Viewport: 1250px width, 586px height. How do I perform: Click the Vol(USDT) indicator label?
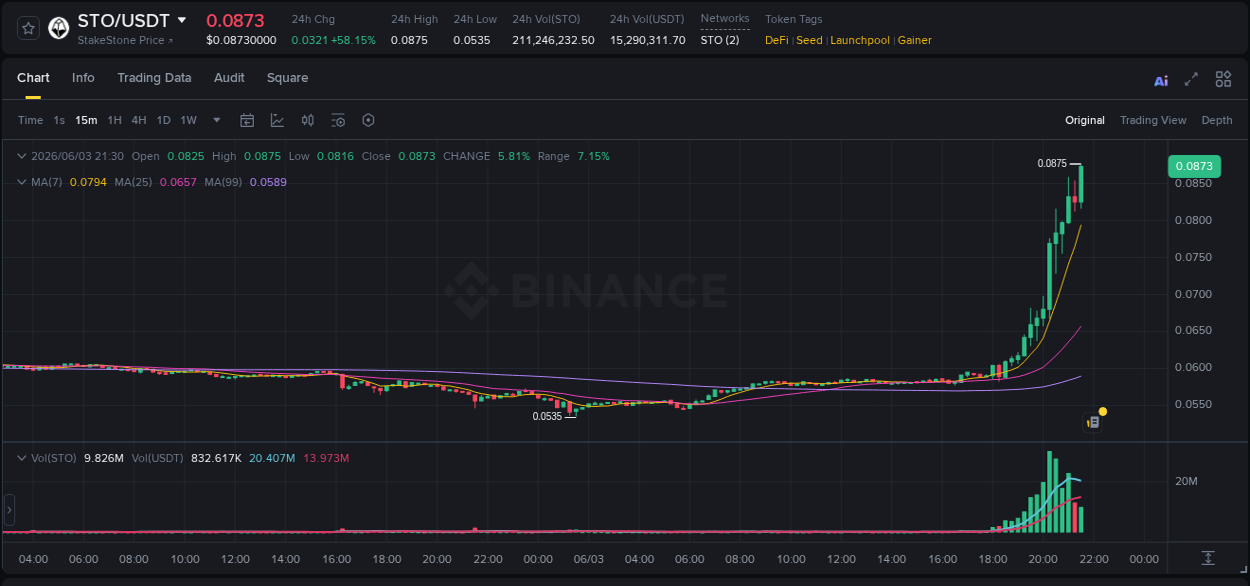[x=158, y=458]
